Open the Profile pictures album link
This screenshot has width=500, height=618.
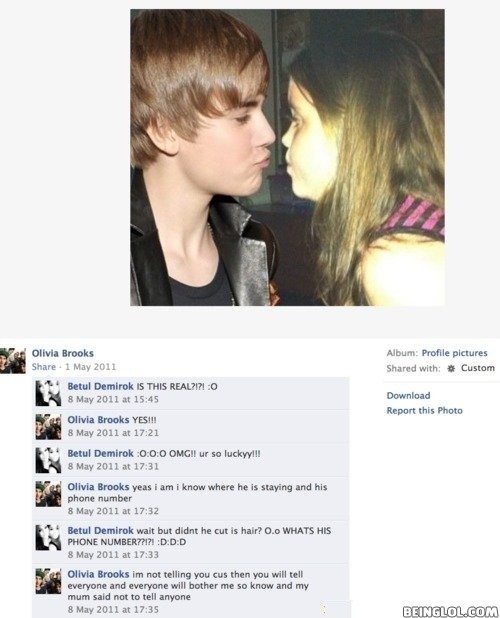coord(454,353)
